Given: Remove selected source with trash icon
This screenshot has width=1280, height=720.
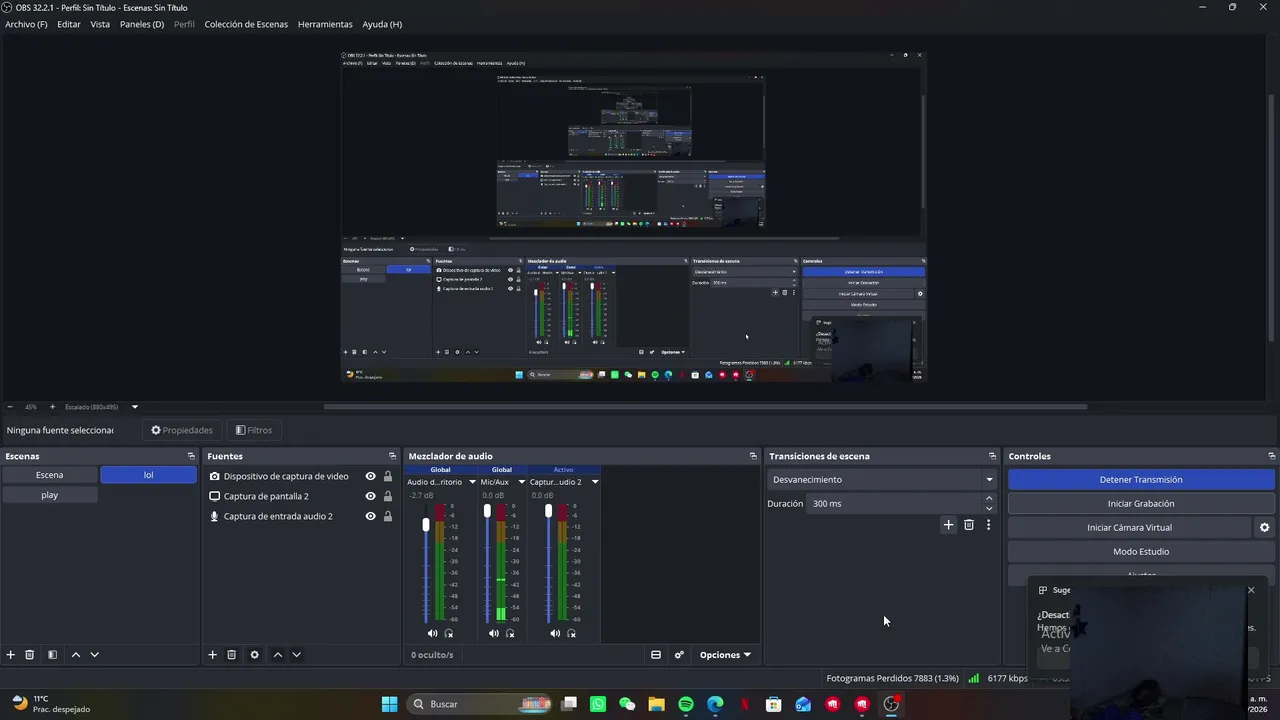Looking at the screenshot, I should tap(231, 655).
